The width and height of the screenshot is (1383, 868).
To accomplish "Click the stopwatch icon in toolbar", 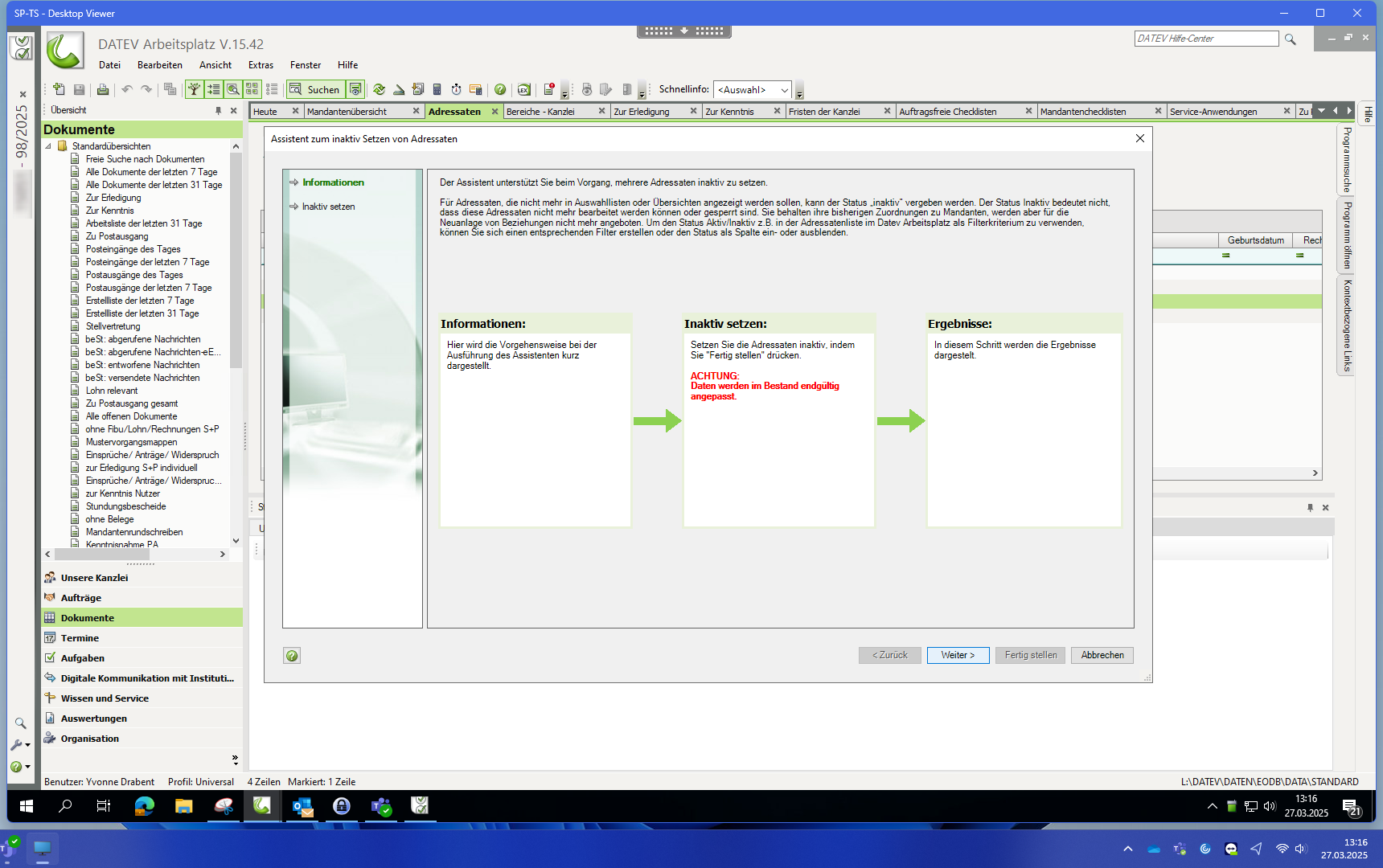I will click(x=456, y=89).
